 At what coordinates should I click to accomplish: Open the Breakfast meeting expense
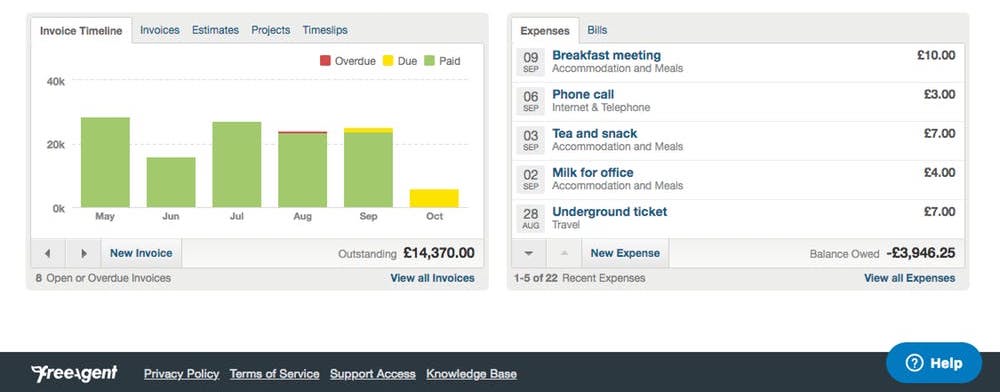pos(607,55)
